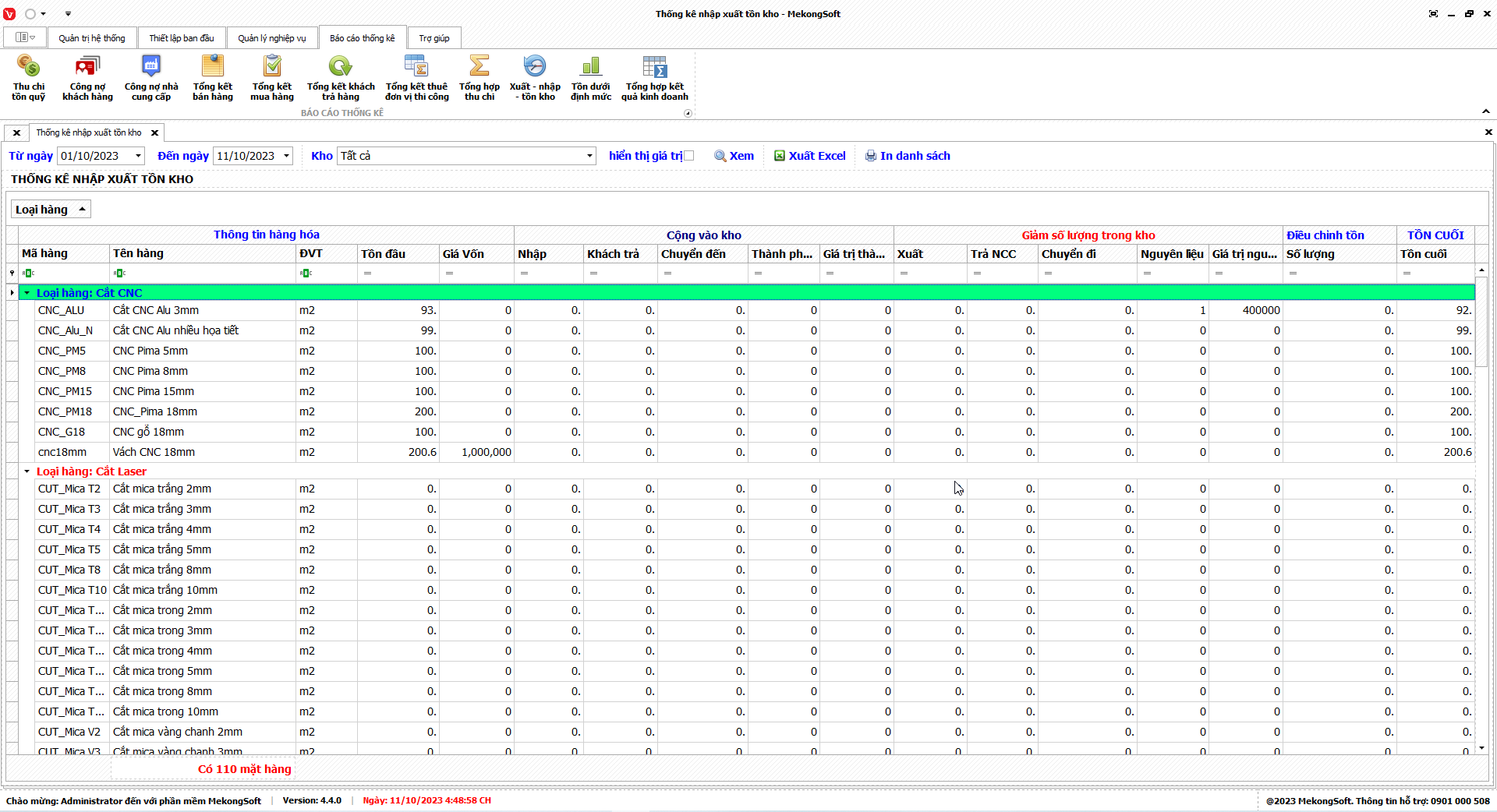The height and width of the screenshot is (812, 1497).
Task: Open Tổng kết mua hàng report
Action: [x=272, y=77]
